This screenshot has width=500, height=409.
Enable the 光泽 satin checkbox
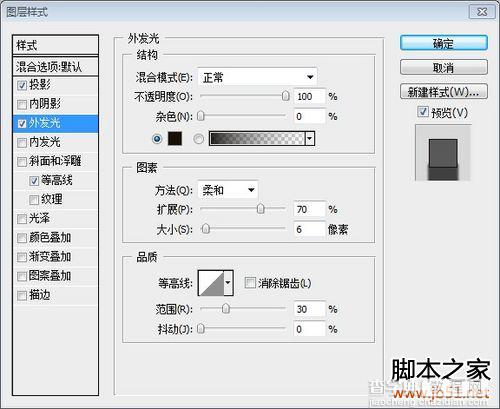(22, 219)
